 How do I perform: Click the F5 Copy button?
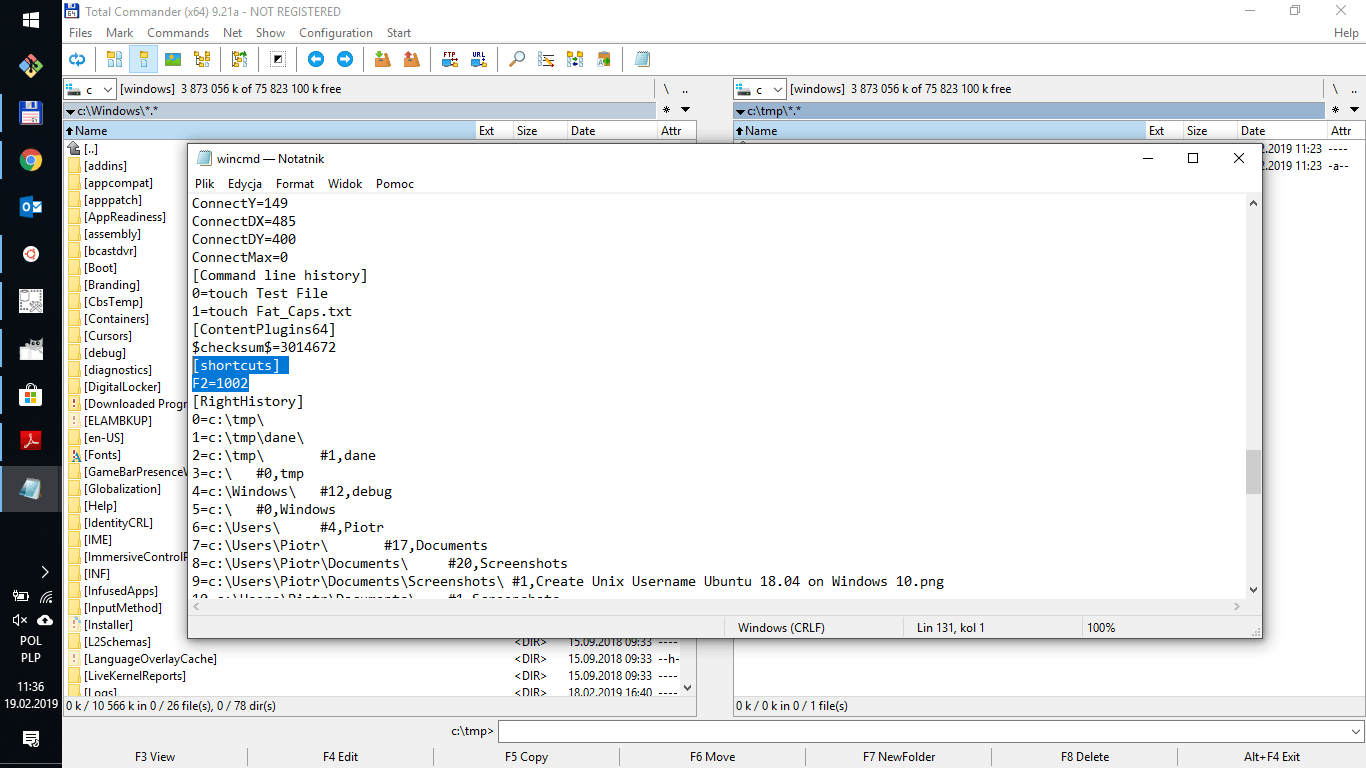pyautogui.click(x=526, y=757)
